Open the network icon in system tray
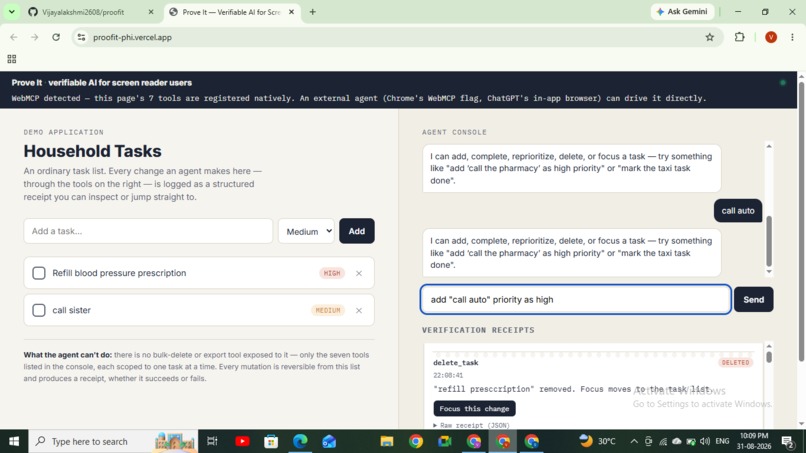The width and height of the screenshot is (806, 453). pos(663,441)
